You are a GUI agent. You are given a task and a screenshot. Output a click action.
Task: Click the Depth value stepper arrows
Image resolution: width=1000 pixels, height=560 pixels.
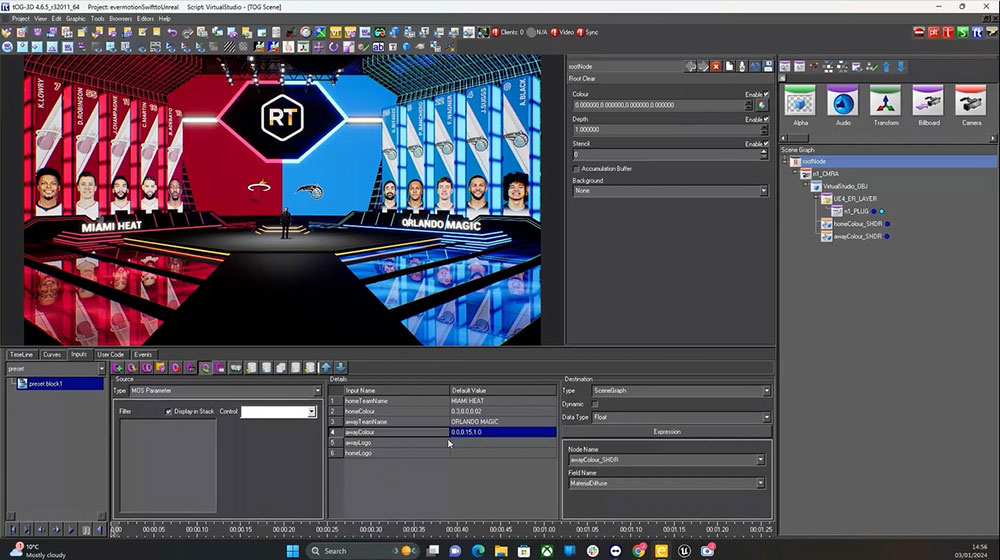point(765,129)
